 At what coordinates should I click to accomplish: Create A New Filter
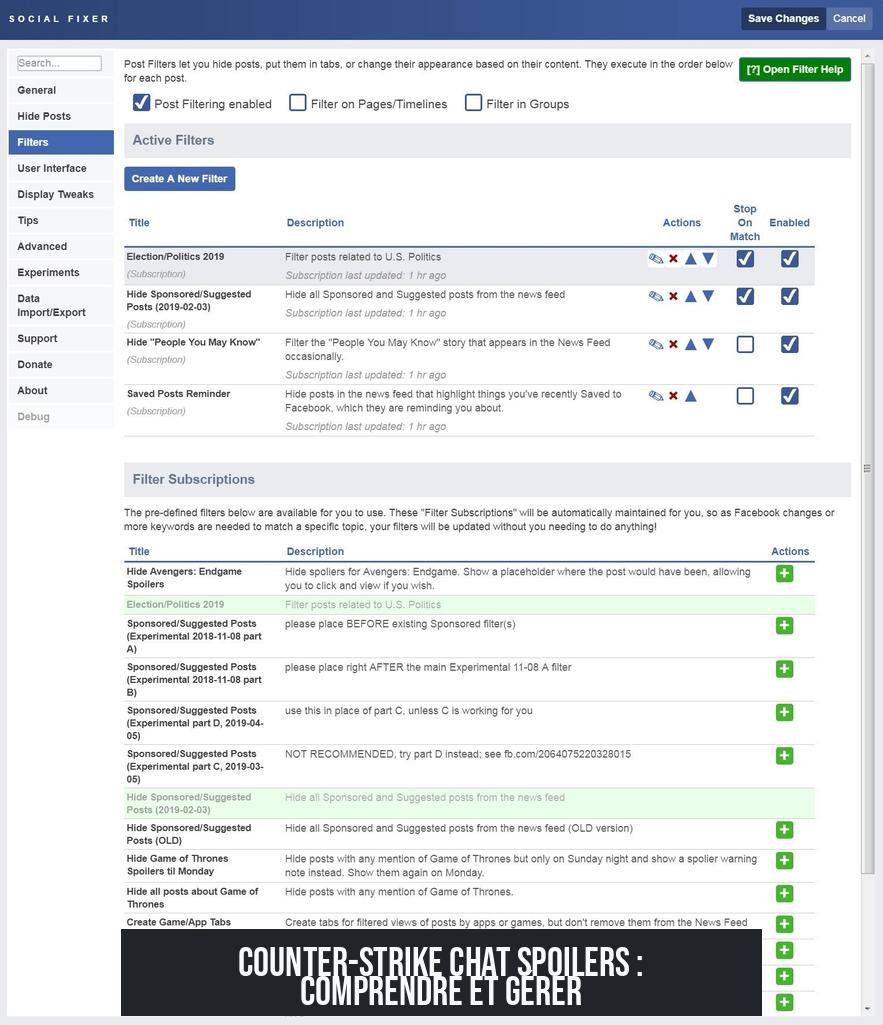click(x=180, y=179)
